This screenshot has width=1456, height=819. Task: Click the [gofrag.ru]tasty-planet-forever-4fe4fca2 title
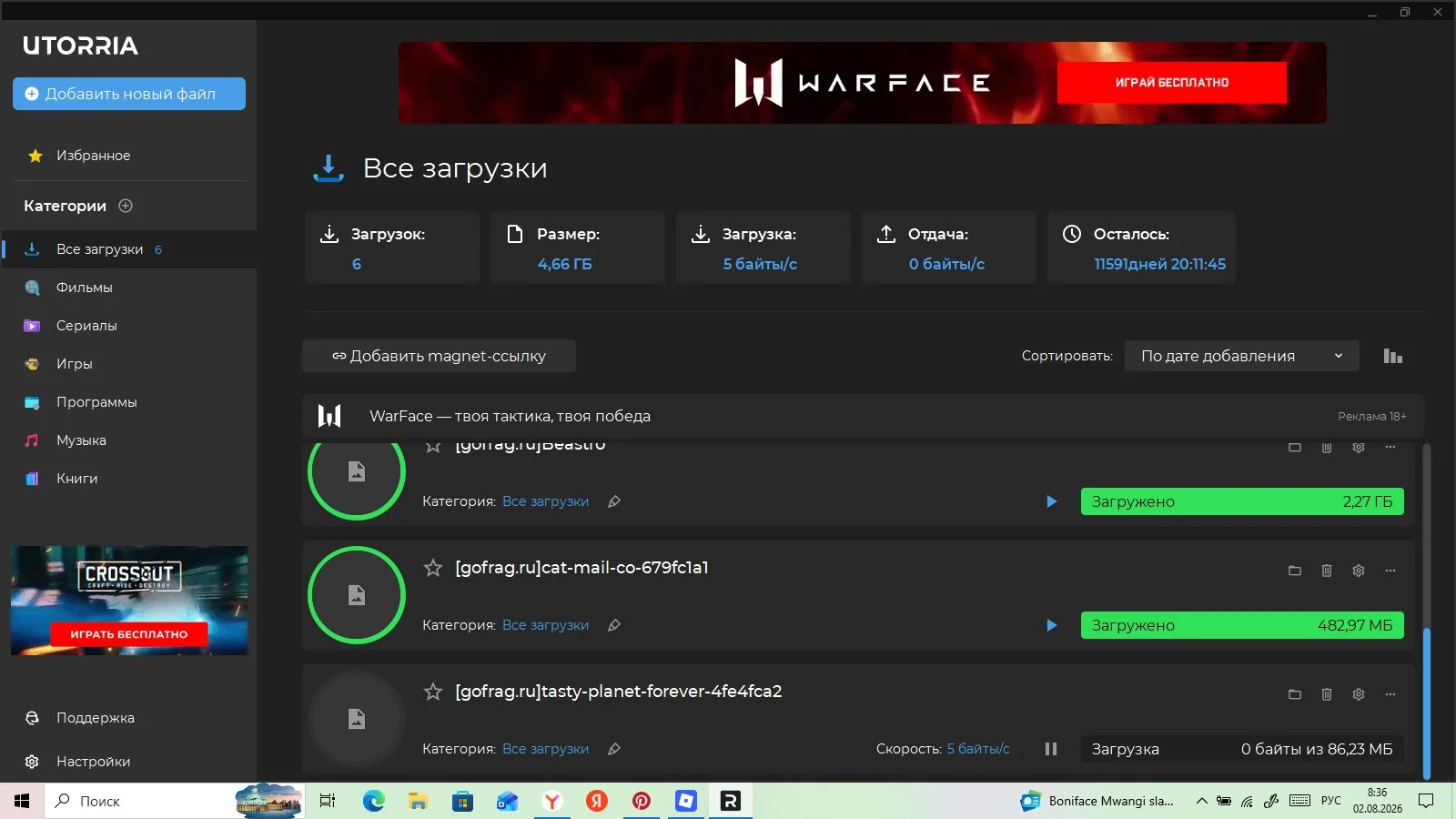point(619,692)
